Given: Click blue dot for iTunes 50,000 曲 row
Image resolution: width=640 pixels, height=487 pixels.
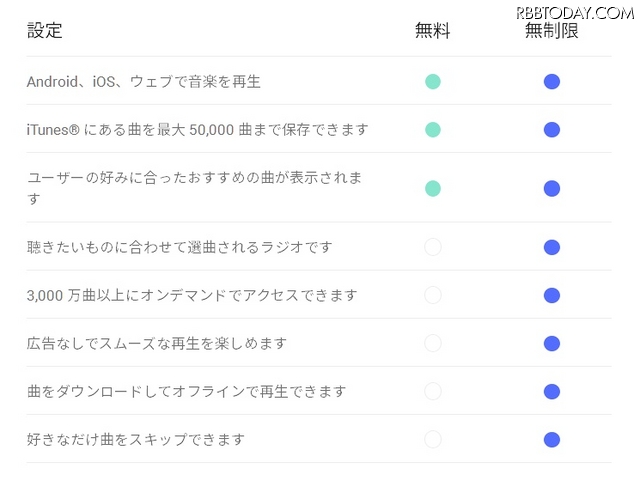Looking at the screenshot, I should point(551,130).
